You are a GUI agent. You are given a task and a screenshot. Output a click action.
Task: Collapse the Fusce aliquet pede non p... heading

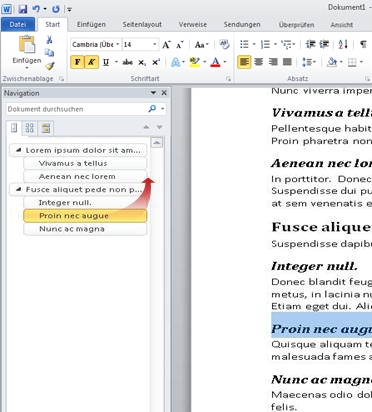coord(19,189)
